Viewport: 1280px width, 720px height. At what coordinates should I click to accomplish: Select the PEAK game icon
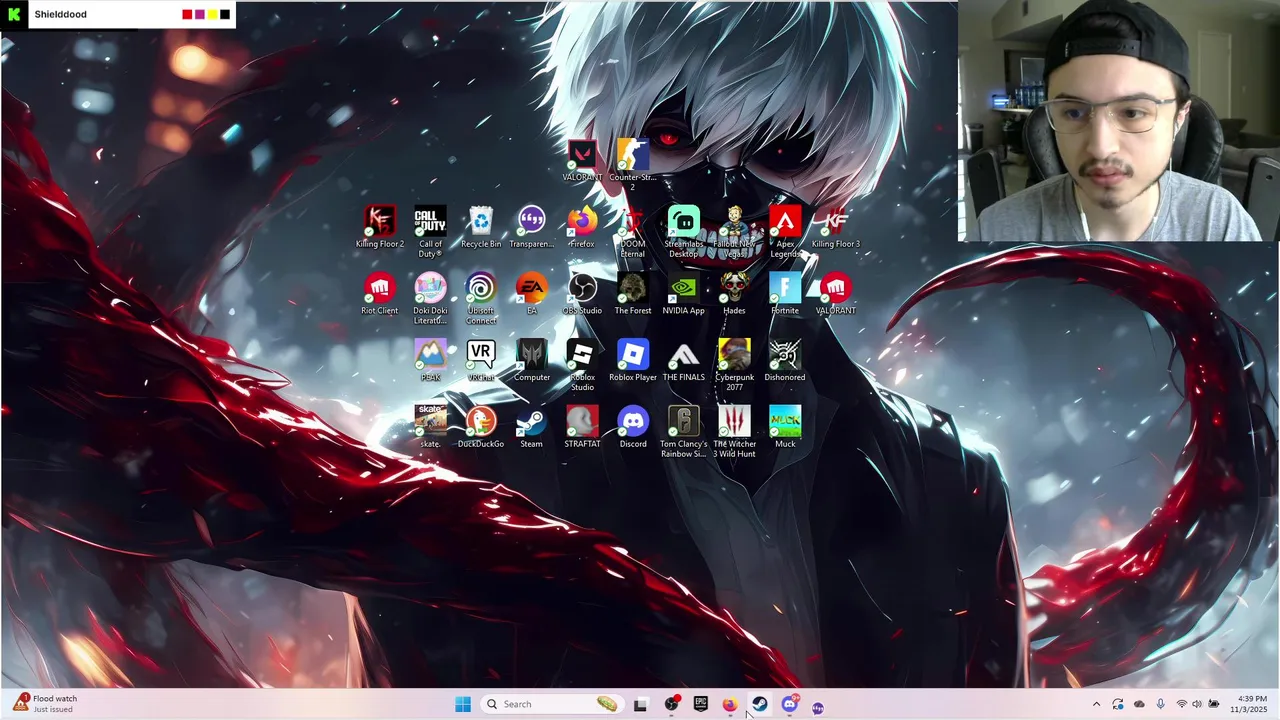[x=430, y=361]
